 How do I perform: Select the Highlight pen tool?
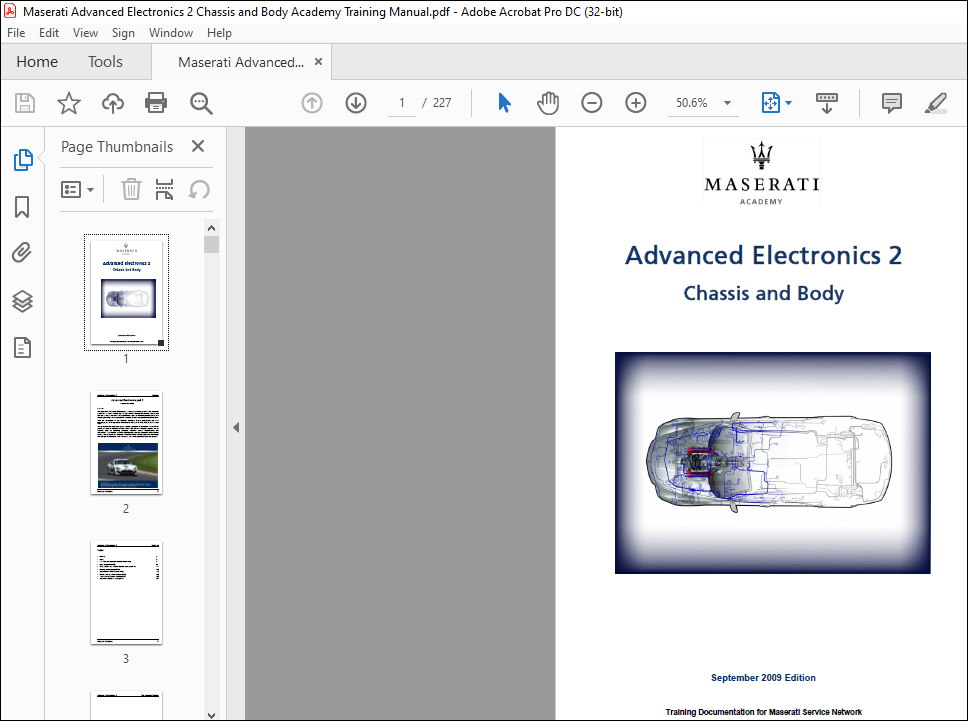tap(936, 103)
